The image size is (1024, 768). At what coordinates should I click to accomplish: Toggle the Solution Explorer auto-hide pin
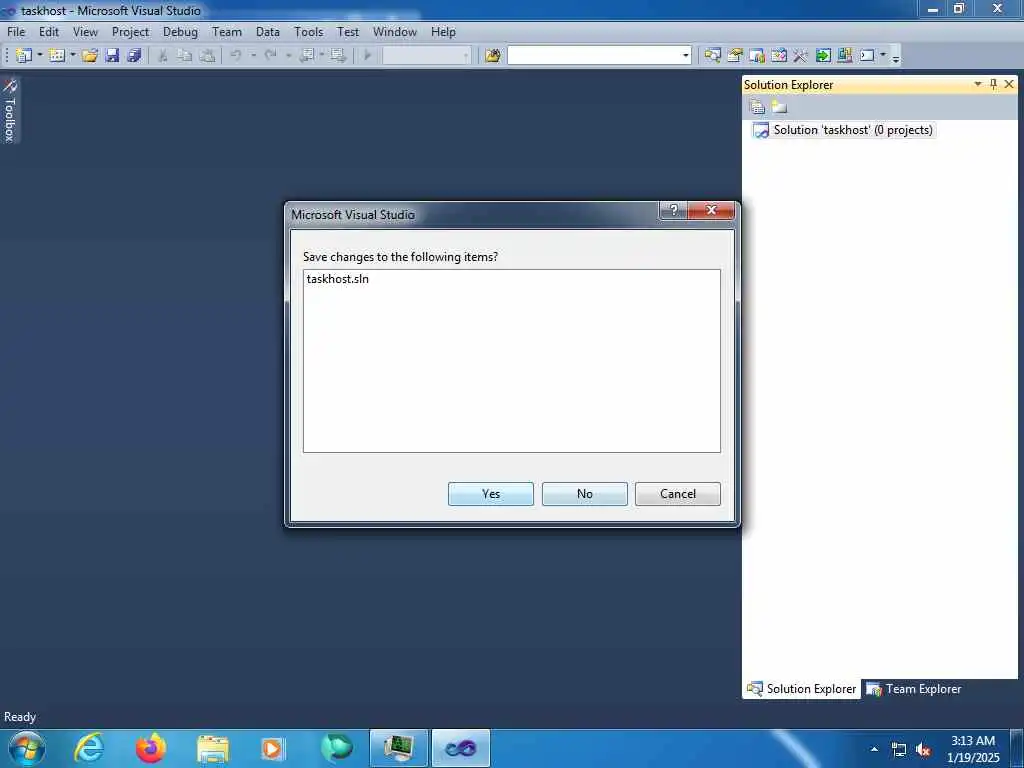tap(993, 84)
